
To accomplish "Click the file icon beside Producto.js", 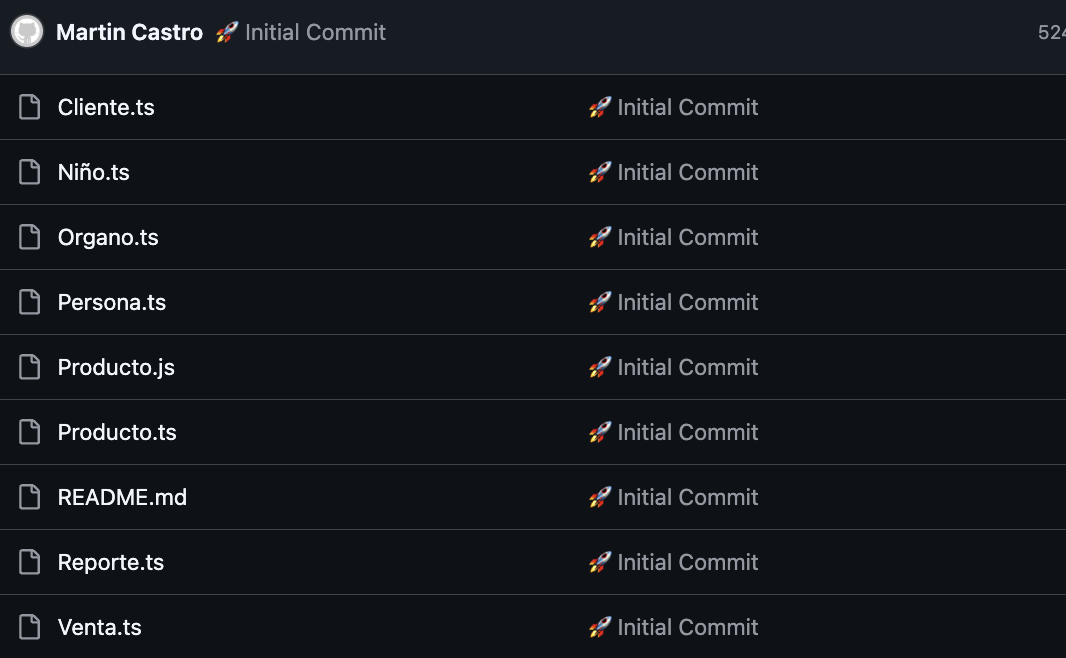I will 30,367.
